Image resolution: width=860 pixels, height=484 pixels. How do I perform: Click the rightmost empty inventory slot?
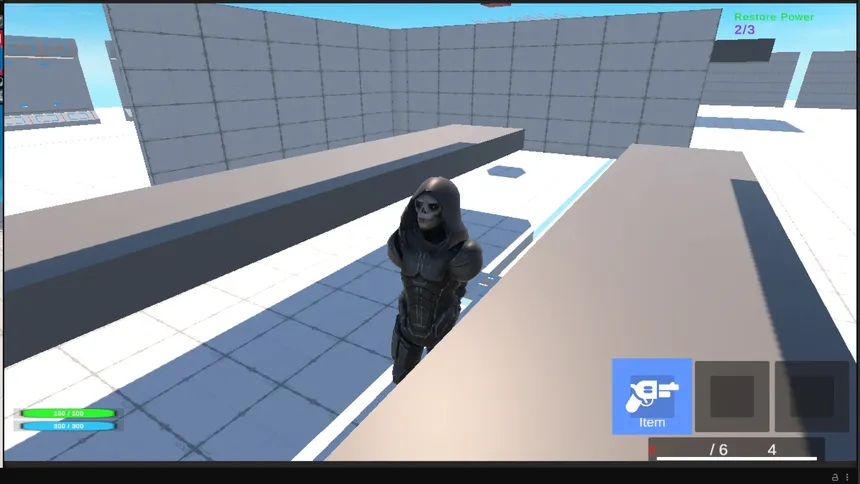tap(811, 396)
